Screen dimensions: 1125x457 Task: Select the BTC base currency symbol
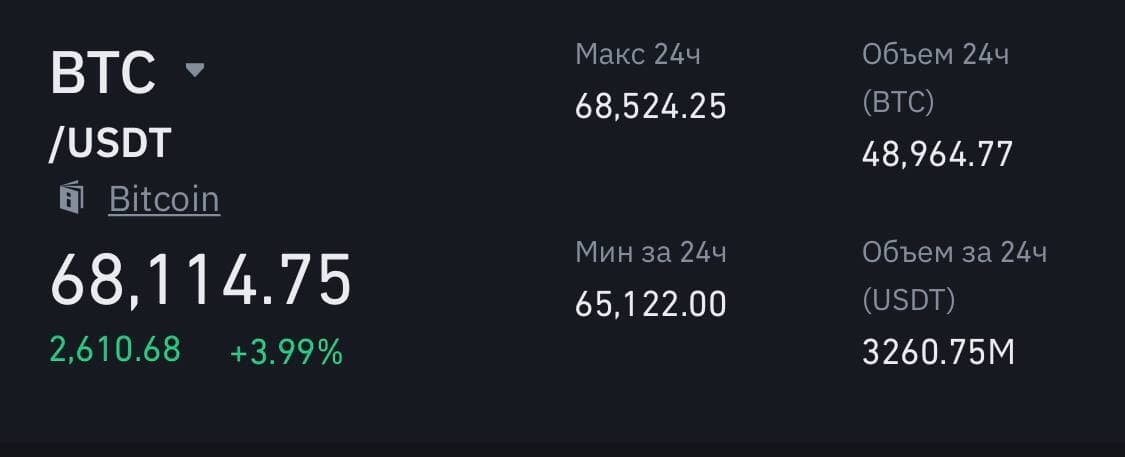pyautogui.click(x=103, y=72)
